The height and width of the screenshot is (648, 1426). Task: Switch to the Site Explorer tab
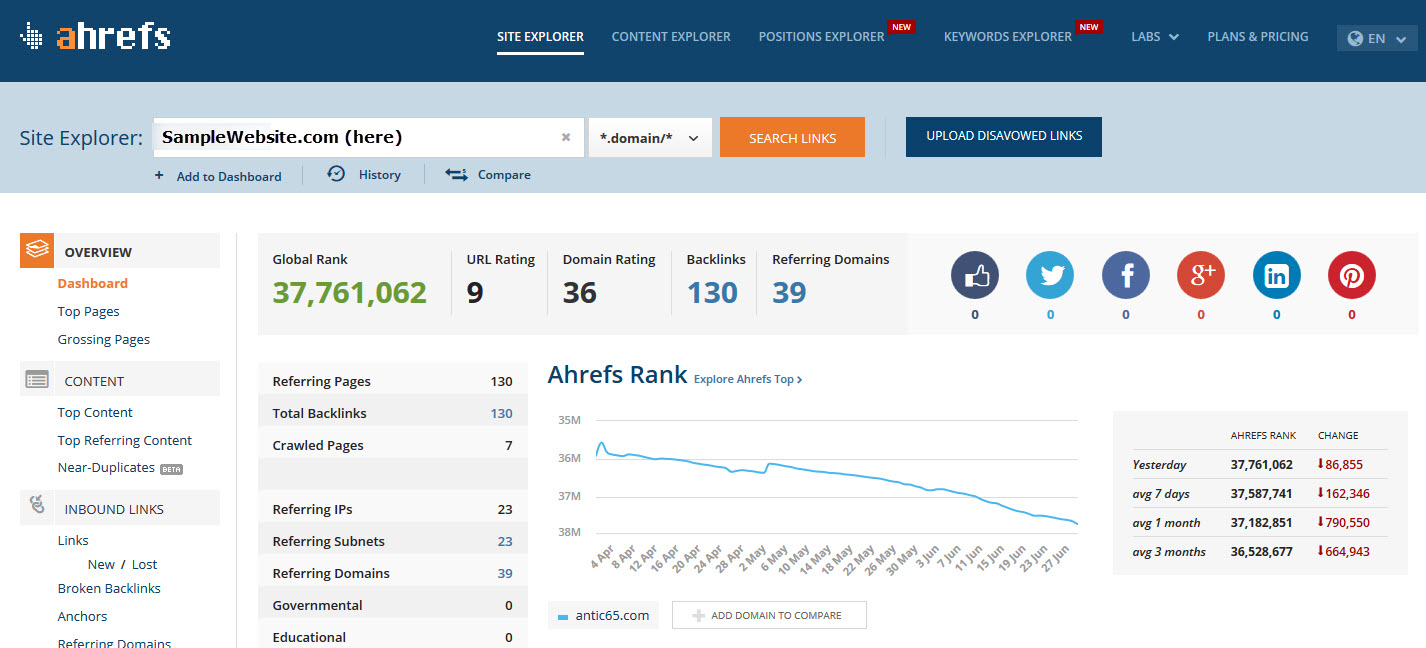[x=540, y=37]
